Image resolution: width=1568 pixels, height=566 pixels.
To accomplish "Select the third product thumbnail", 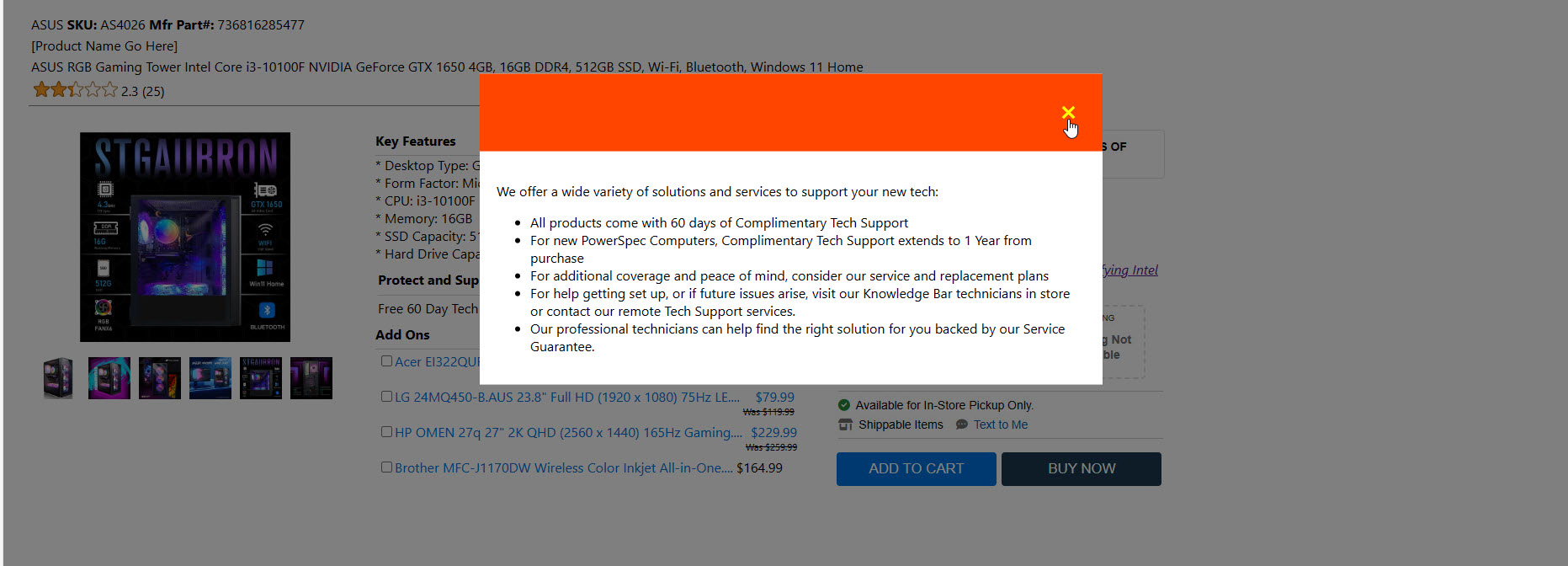I will [160, 378].
